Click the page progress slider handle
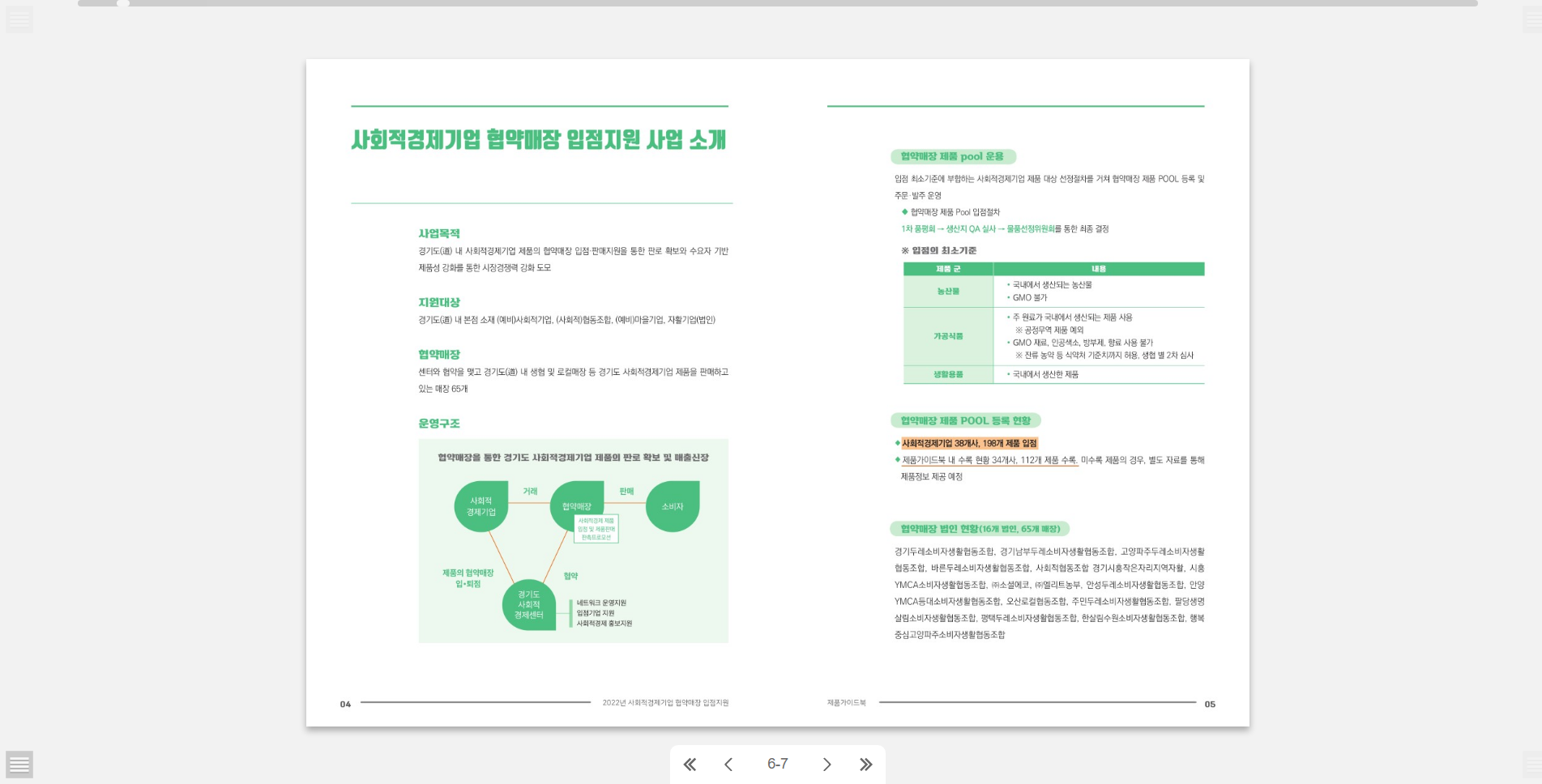The height and width of the screenshot is (784, 1542). click(x=123, y=4)
